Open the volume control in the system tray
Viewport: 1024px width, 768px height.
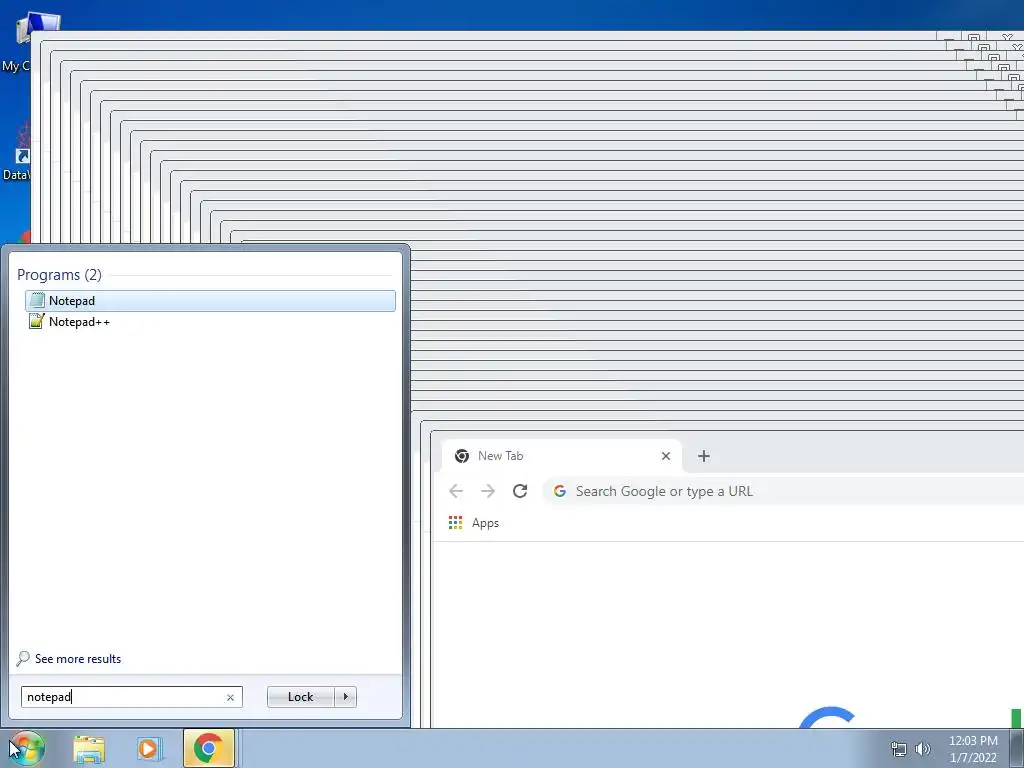click(x=923, y=749)
